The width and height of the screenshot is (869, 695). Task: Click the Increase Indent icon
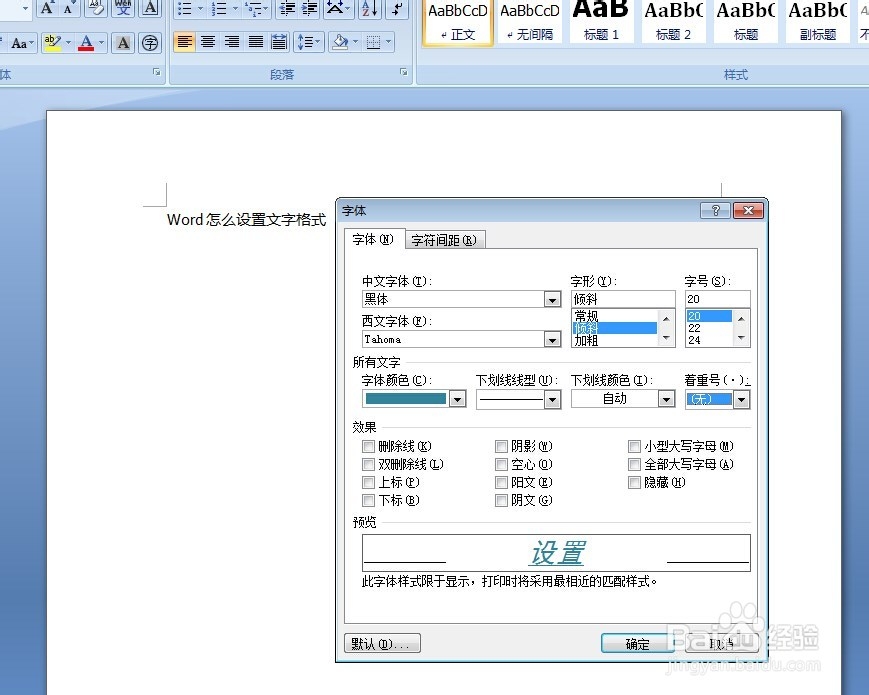pos(309,8)
